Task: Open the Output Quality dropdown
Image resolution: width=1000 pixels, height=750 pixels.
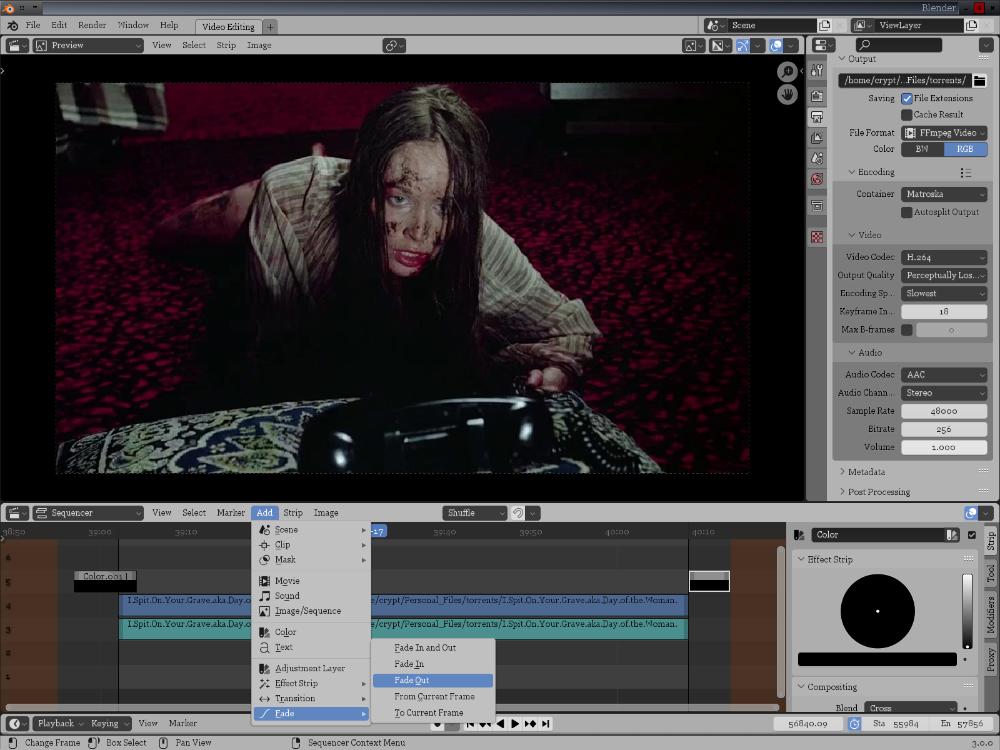Action: 945,276
